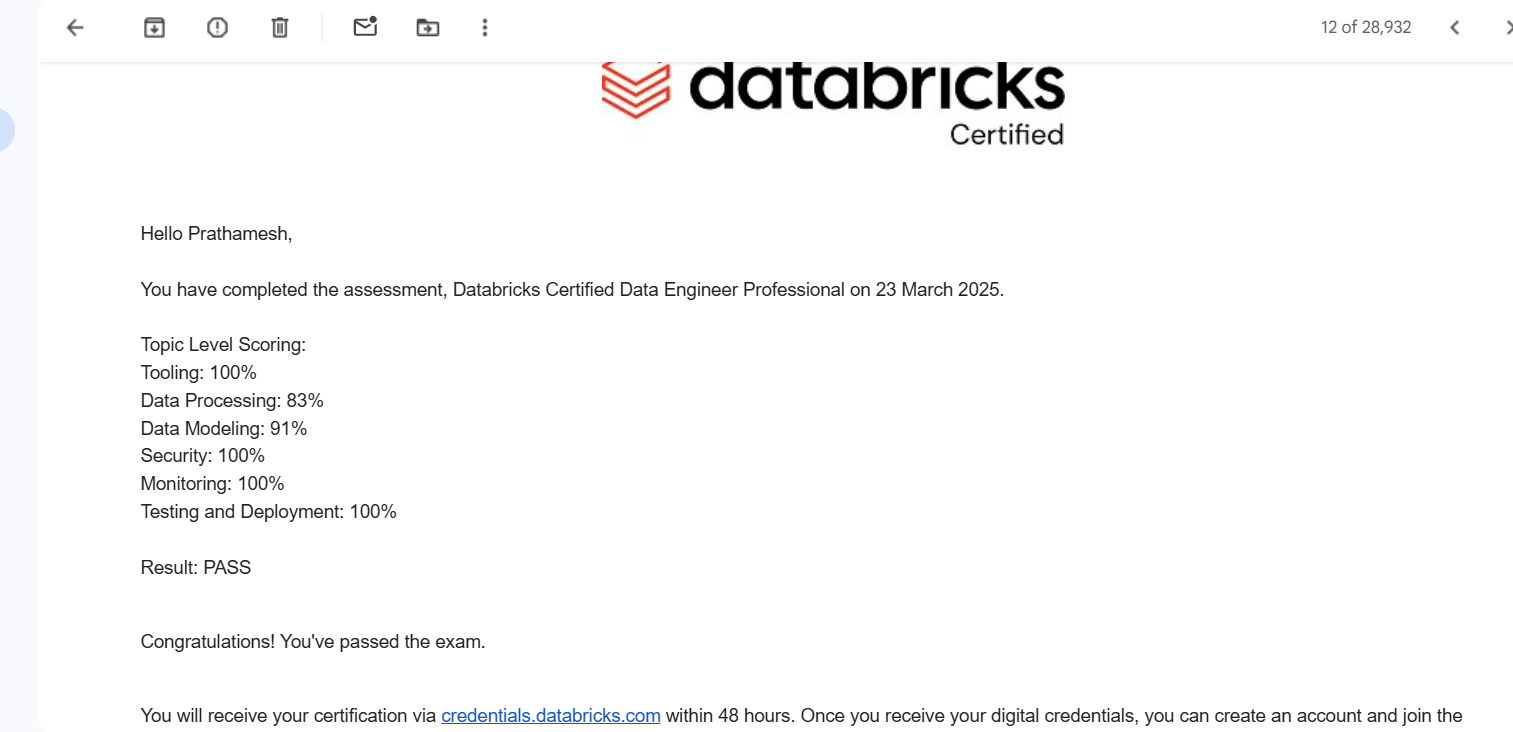The image size is (1513, 732).
Task: Go to the newer email
Action: [x=1454, y=27]
